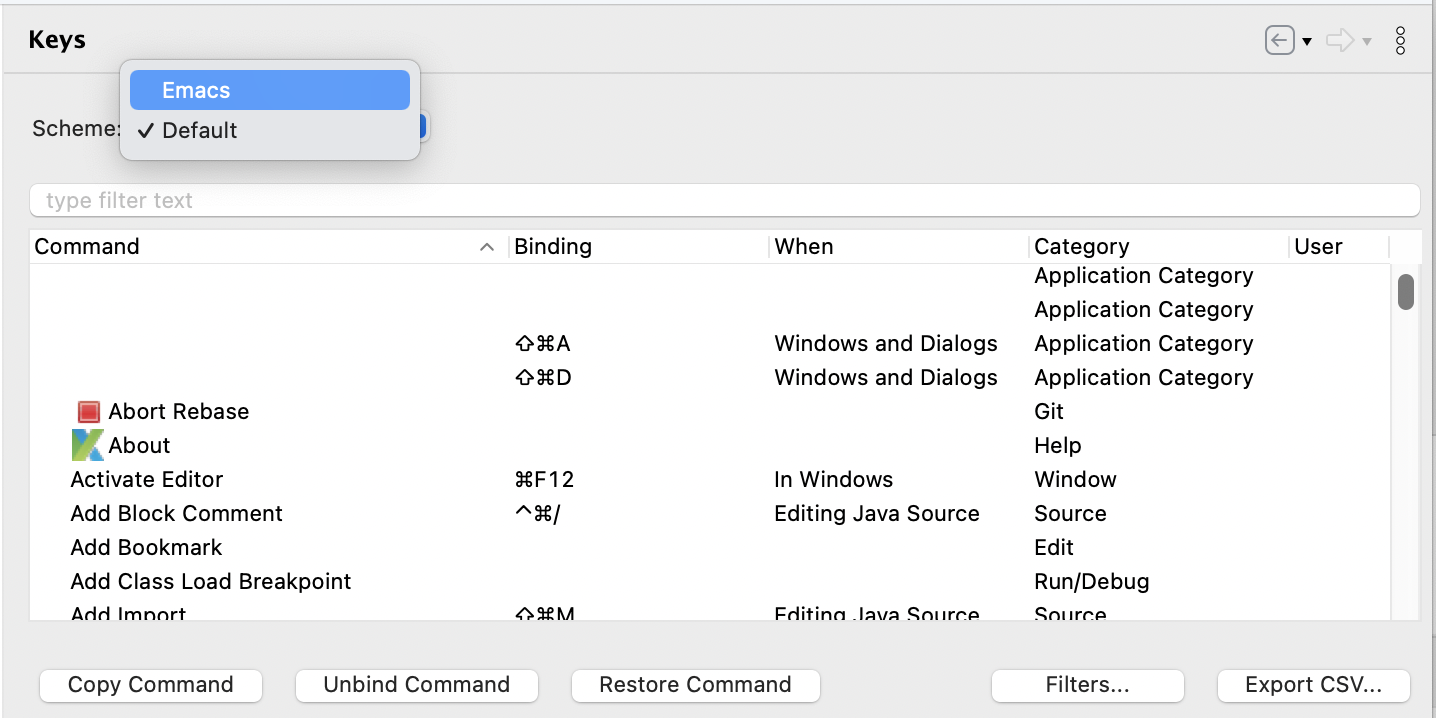
Task: Click the vertical scrollbar thumb
Action: pos(1405,292)
